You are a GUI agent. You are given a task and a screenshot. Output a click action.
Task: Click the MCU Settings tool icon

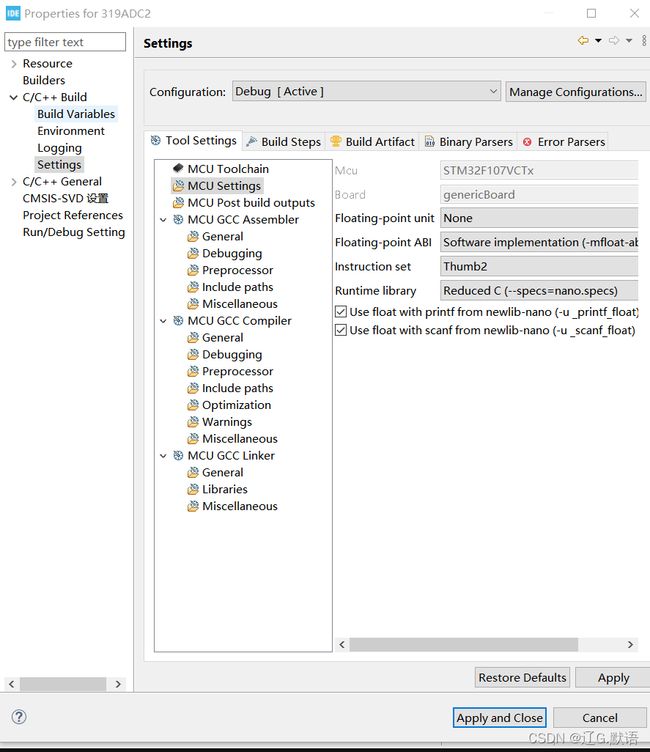click(178, 186)
